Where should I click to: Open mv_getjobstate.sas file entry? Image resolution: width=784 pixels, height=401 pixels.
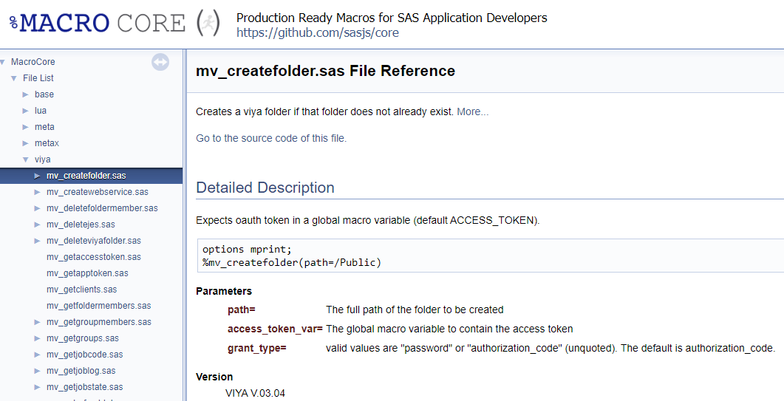[85, 386]
